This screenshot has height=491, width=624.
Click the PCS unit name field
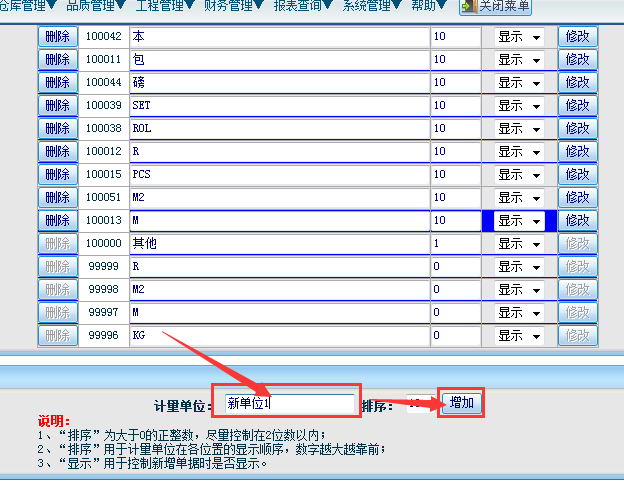tap(280, 175)
